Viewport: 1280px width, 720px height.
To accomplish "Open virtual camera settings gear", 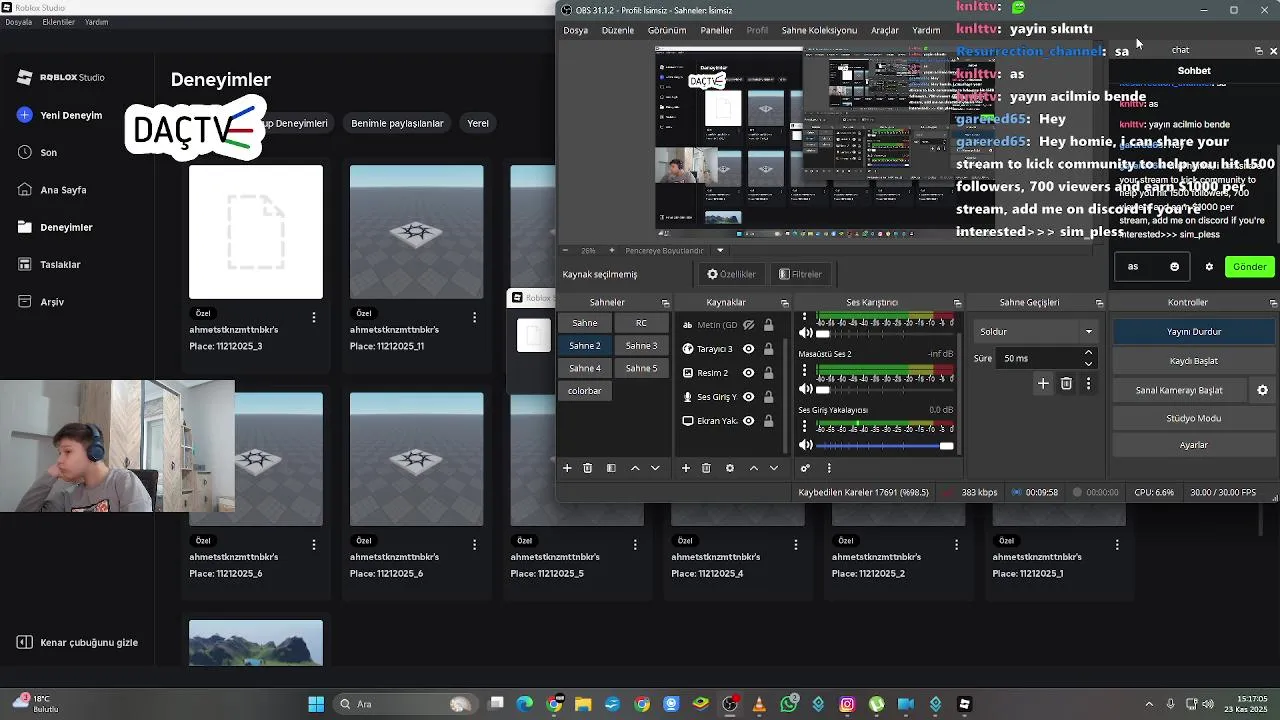I will tap(1262, 390).
